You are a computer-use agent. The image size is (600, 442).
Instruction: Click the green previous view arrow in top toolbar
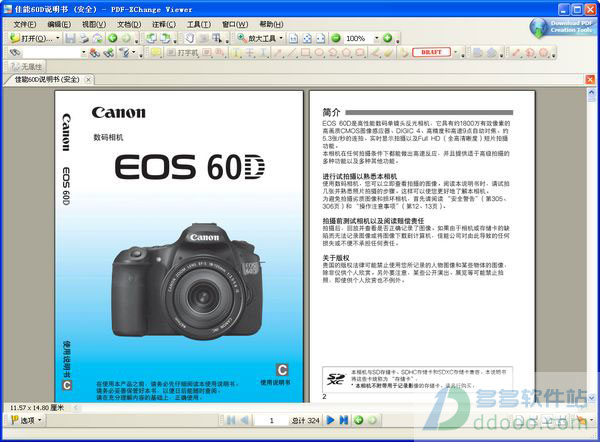(x=112, y=38)
